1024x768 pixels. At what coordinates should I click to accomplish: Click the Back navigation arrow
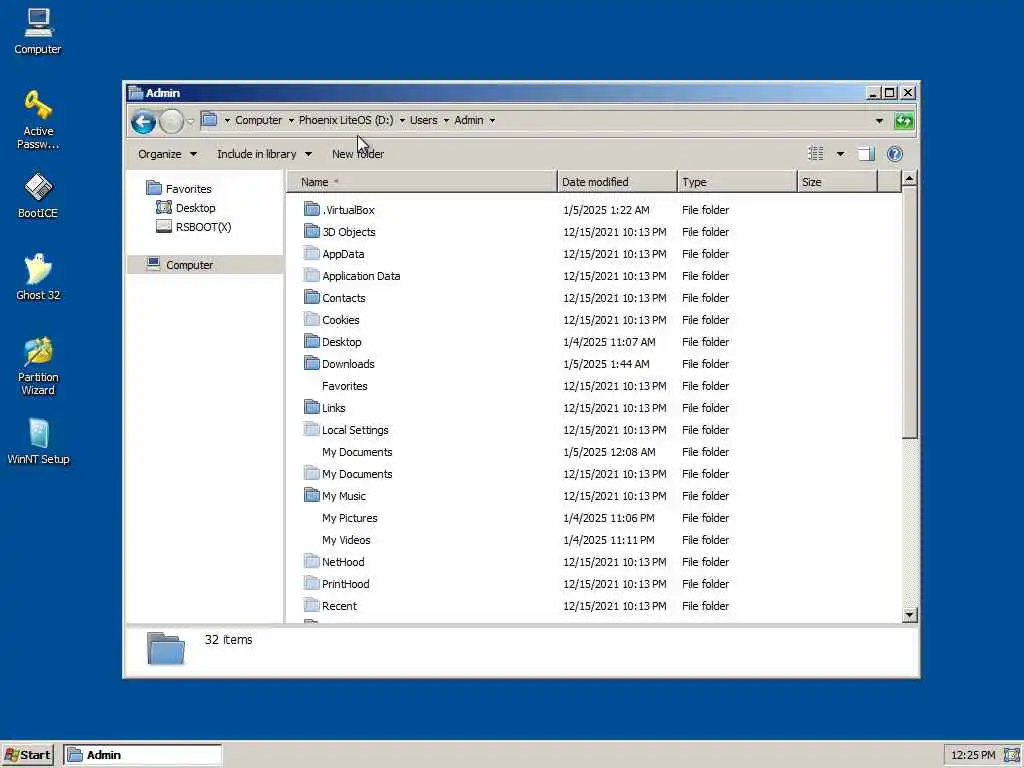pyautogui.click(x=143, y=121)
